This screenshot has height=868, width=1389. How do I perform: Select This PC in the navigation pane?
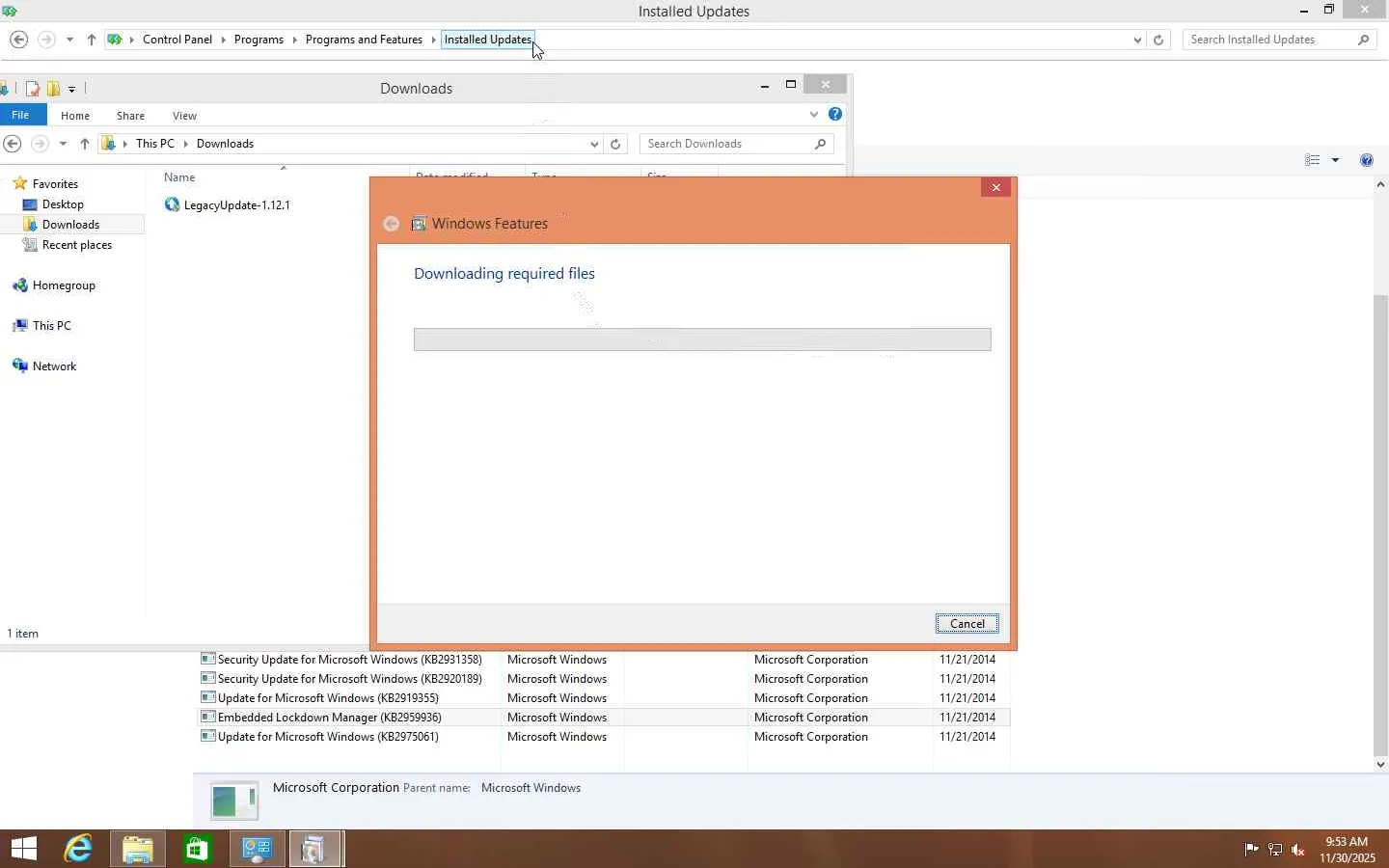pos(52,326)
